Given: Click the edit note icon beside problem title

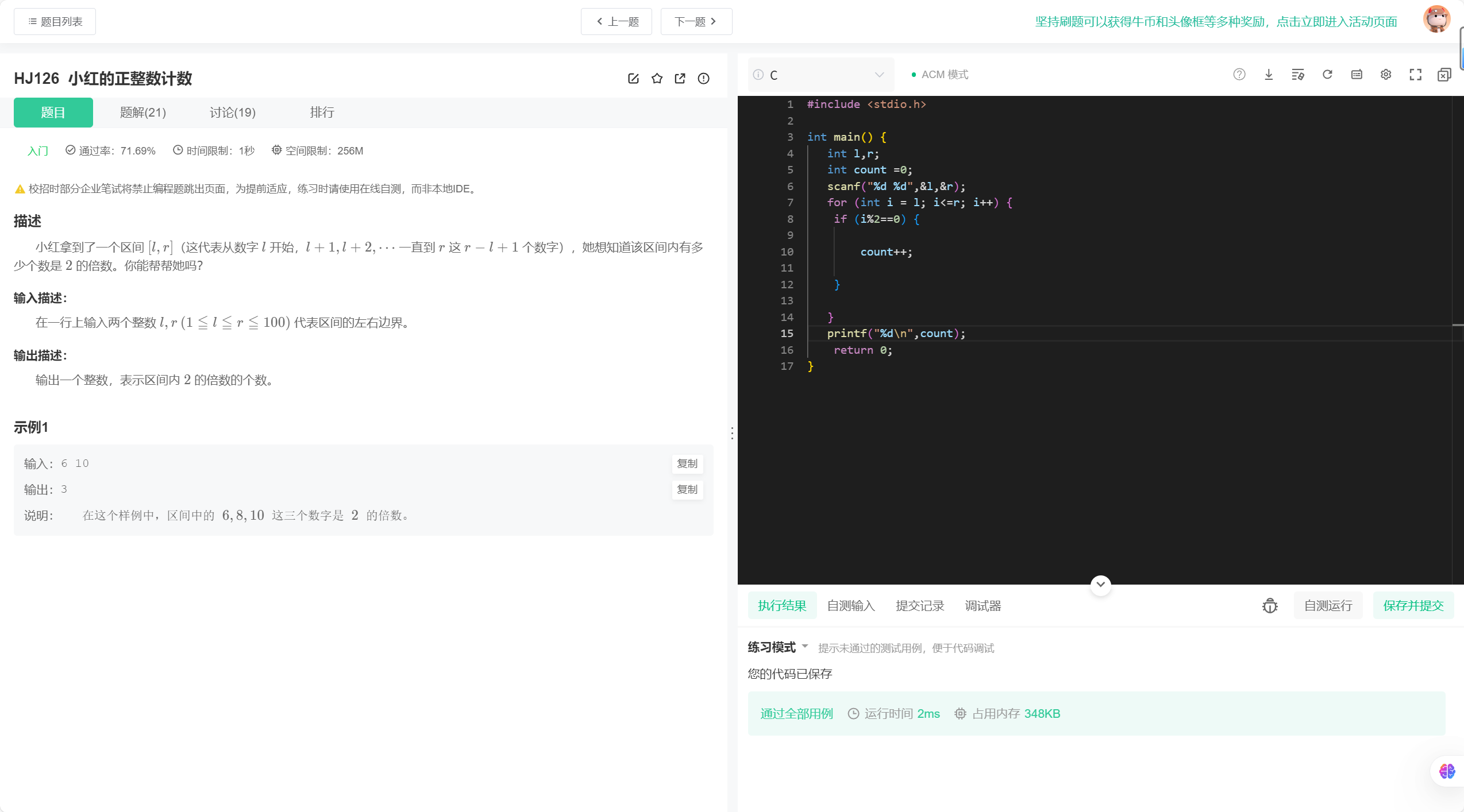Looking at the screenshot, I should pyautogui.click(x=633, y=79).
